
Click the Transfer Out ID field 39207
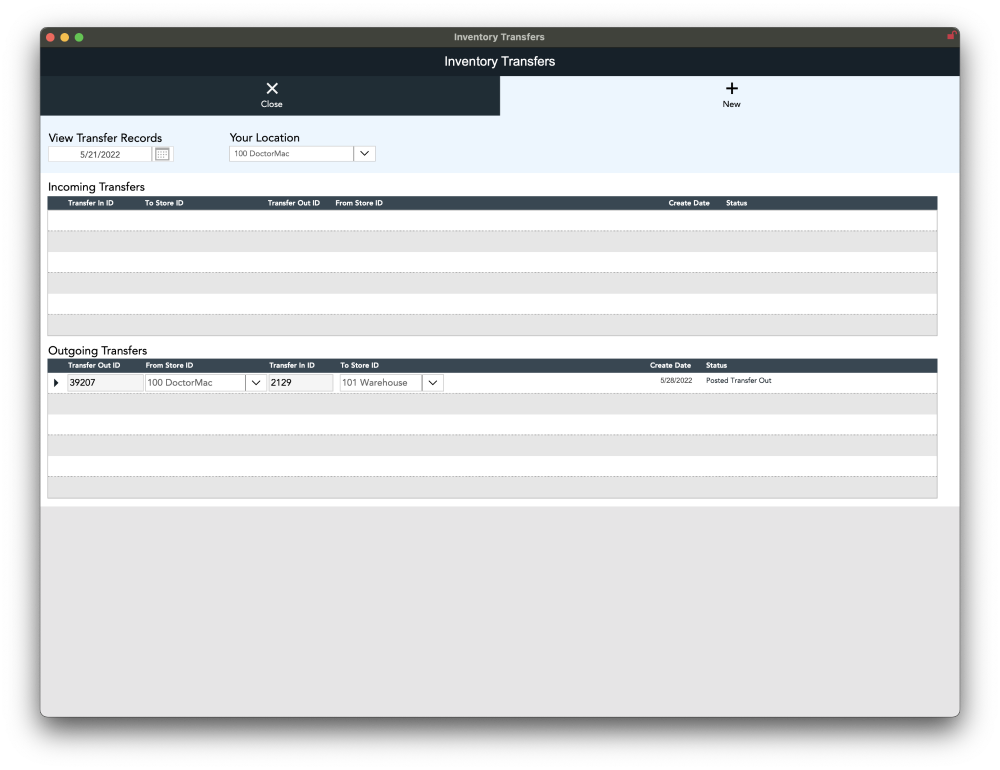104,383
